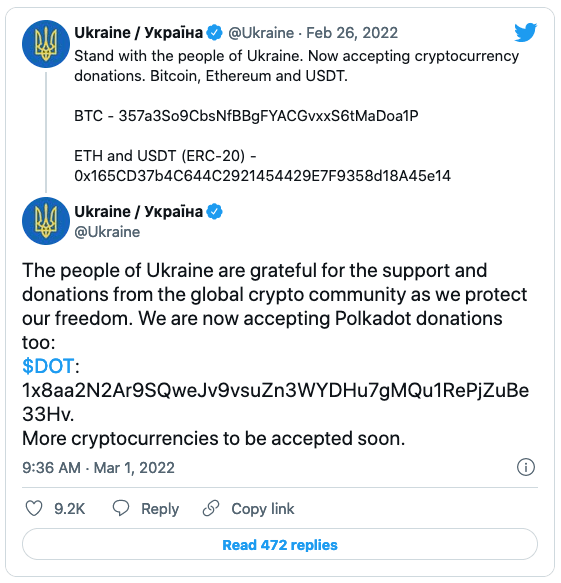Like the tweet with heart icon
Screen dimensions: 561x583
34,508
